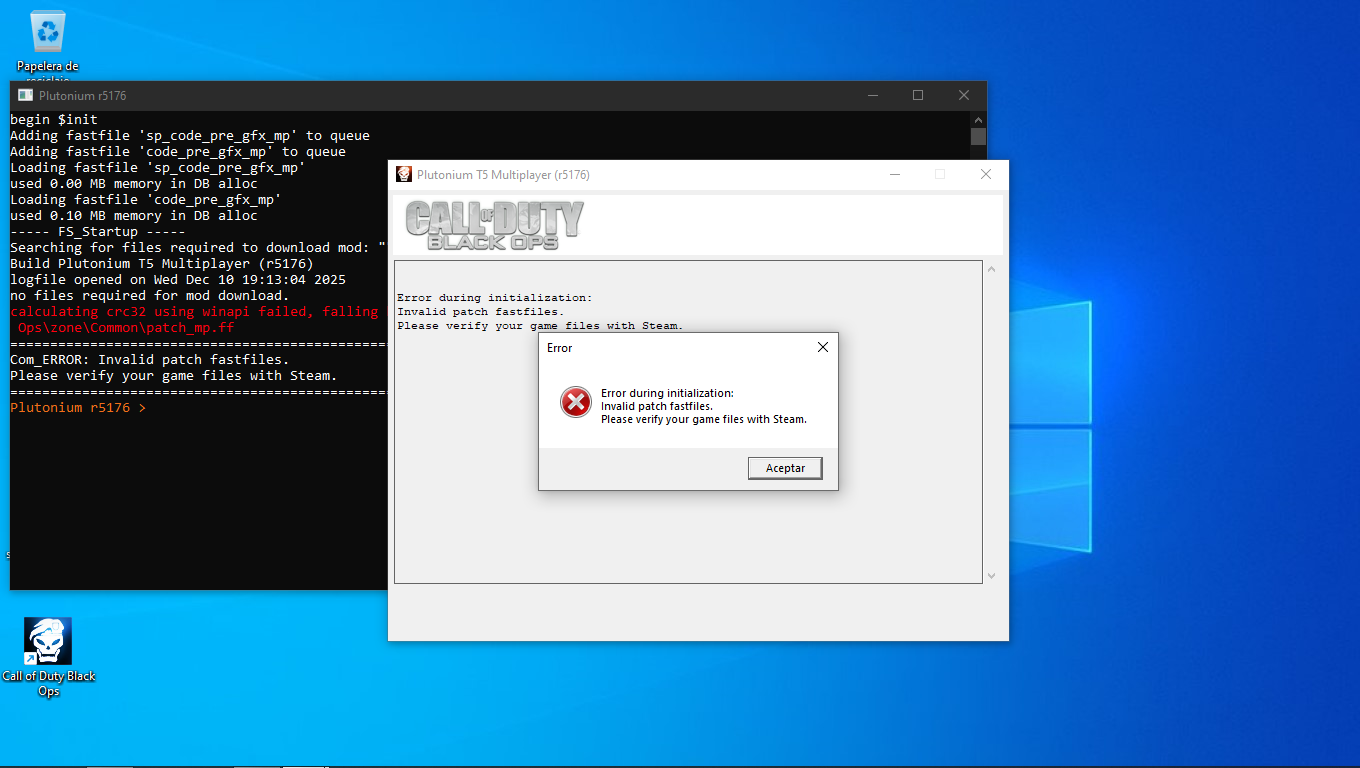The width and height of the screenshot is (1360, 768).
Task: Open the Papelera de reciclaje desktop icon
Action: tap(48, 34)
